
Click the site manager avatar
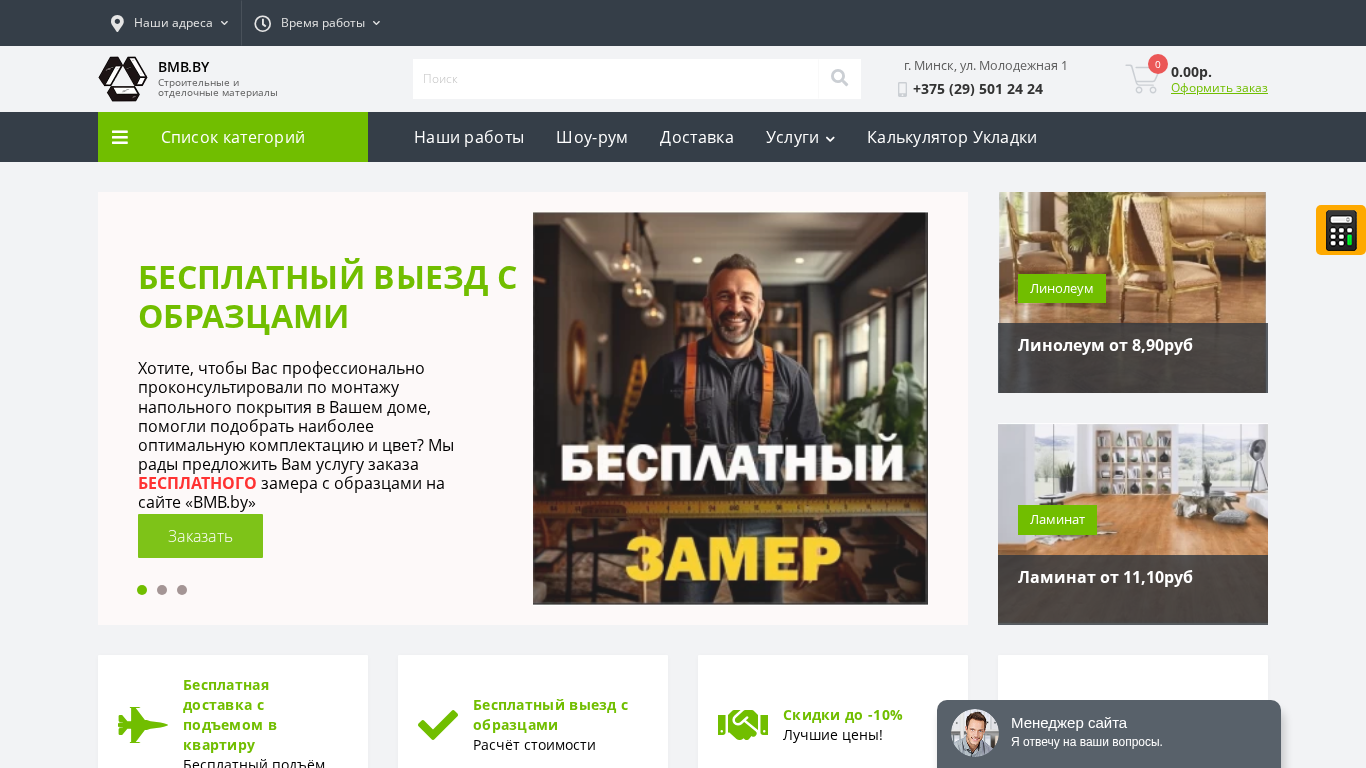click(975, 733)
